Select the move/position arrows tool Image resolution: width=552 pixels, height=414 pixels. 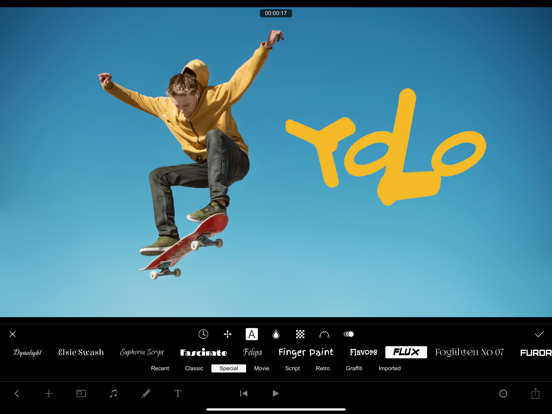[227, 334]
